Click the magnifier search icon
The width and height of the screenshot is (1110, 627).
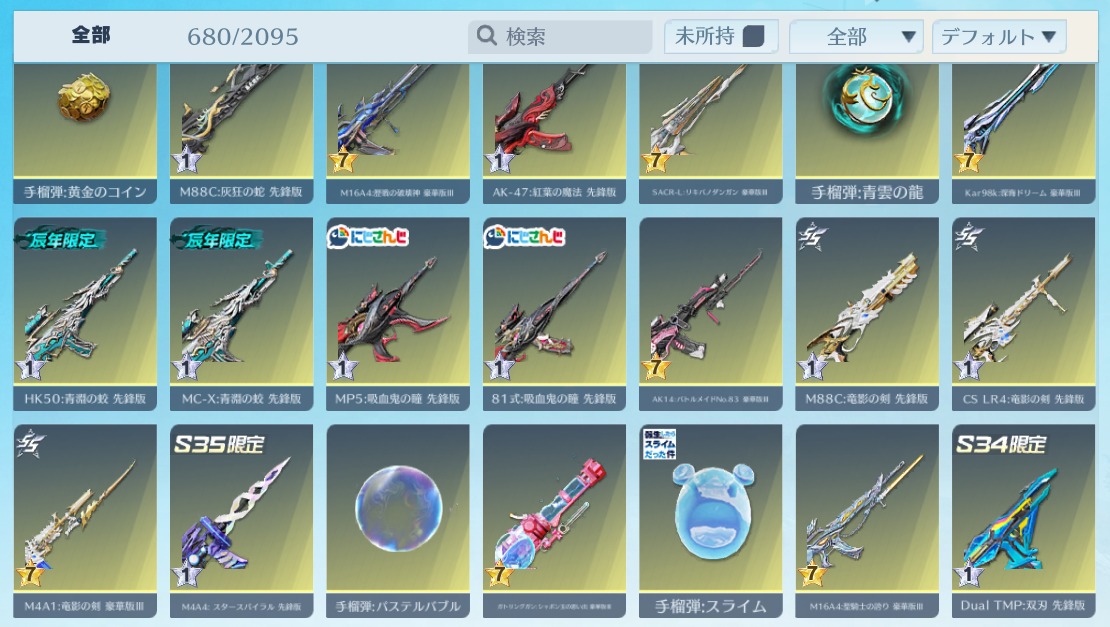coord(486,35)
